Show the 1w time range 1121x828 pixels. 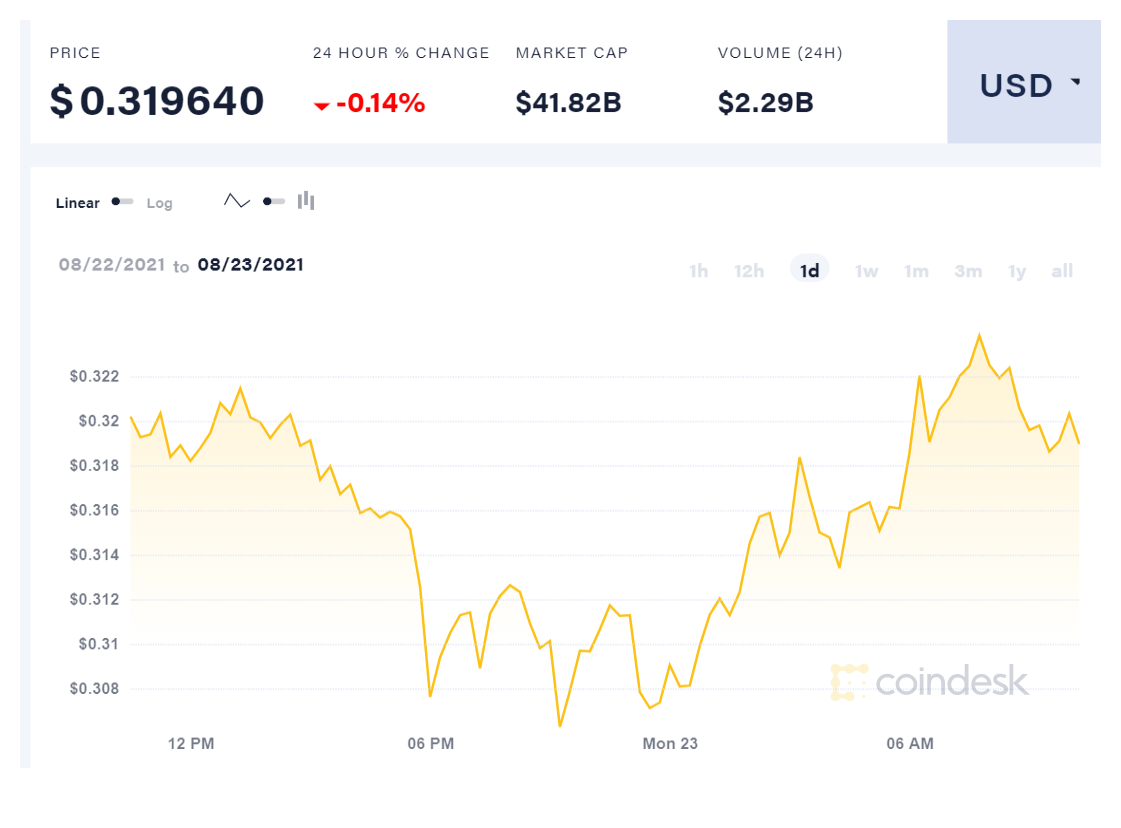(x=866, y=271)
